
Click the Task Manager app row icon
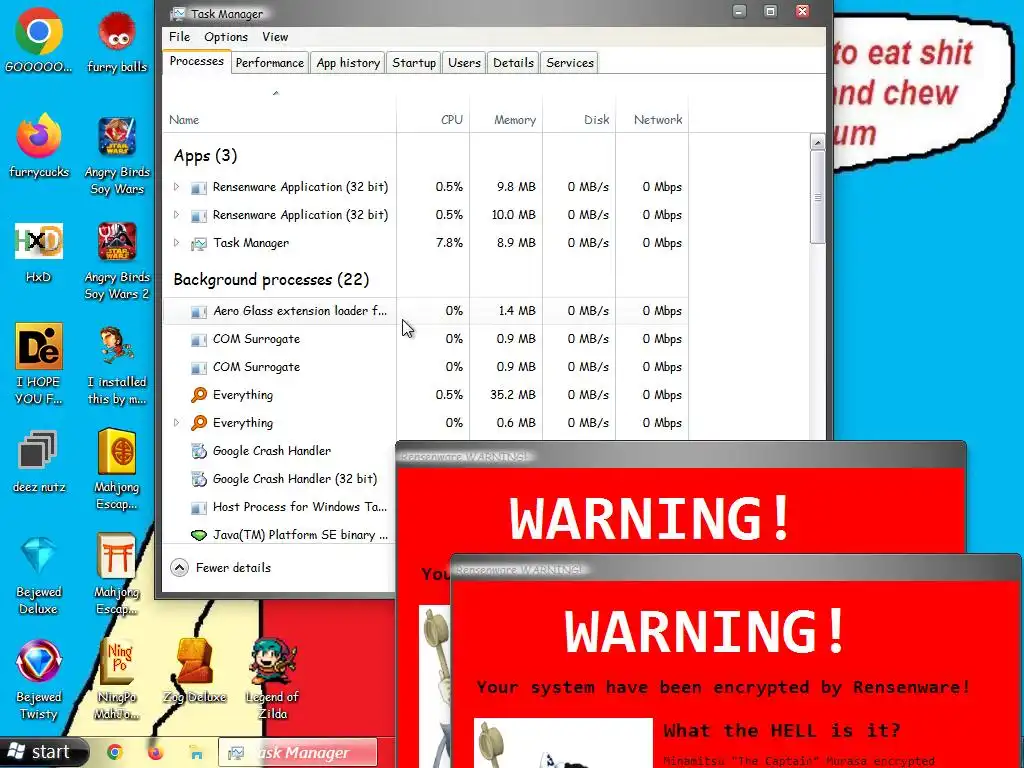coord(199,243)
